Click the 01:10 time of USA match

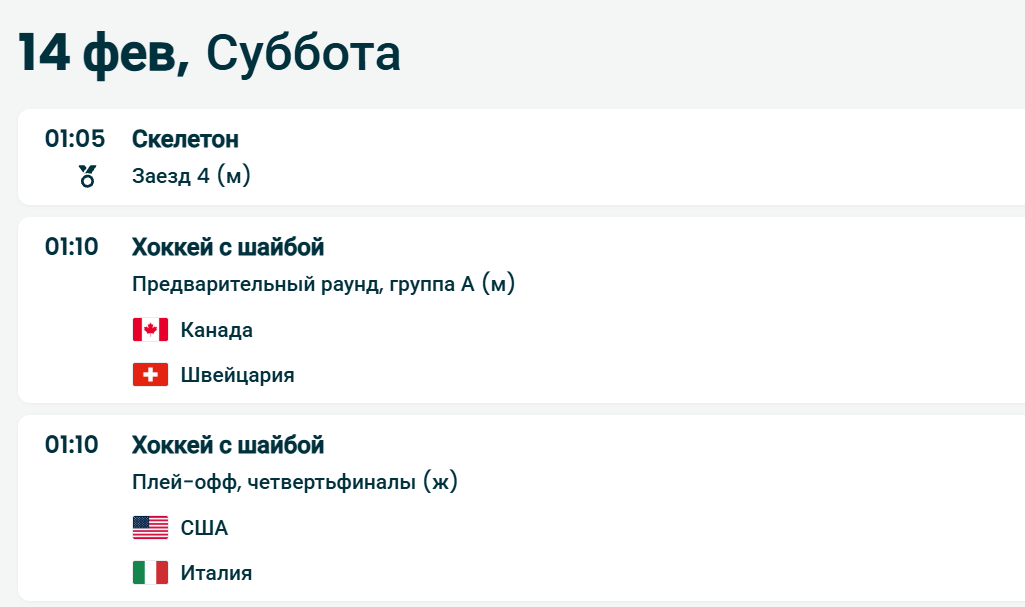pos(72,445)
